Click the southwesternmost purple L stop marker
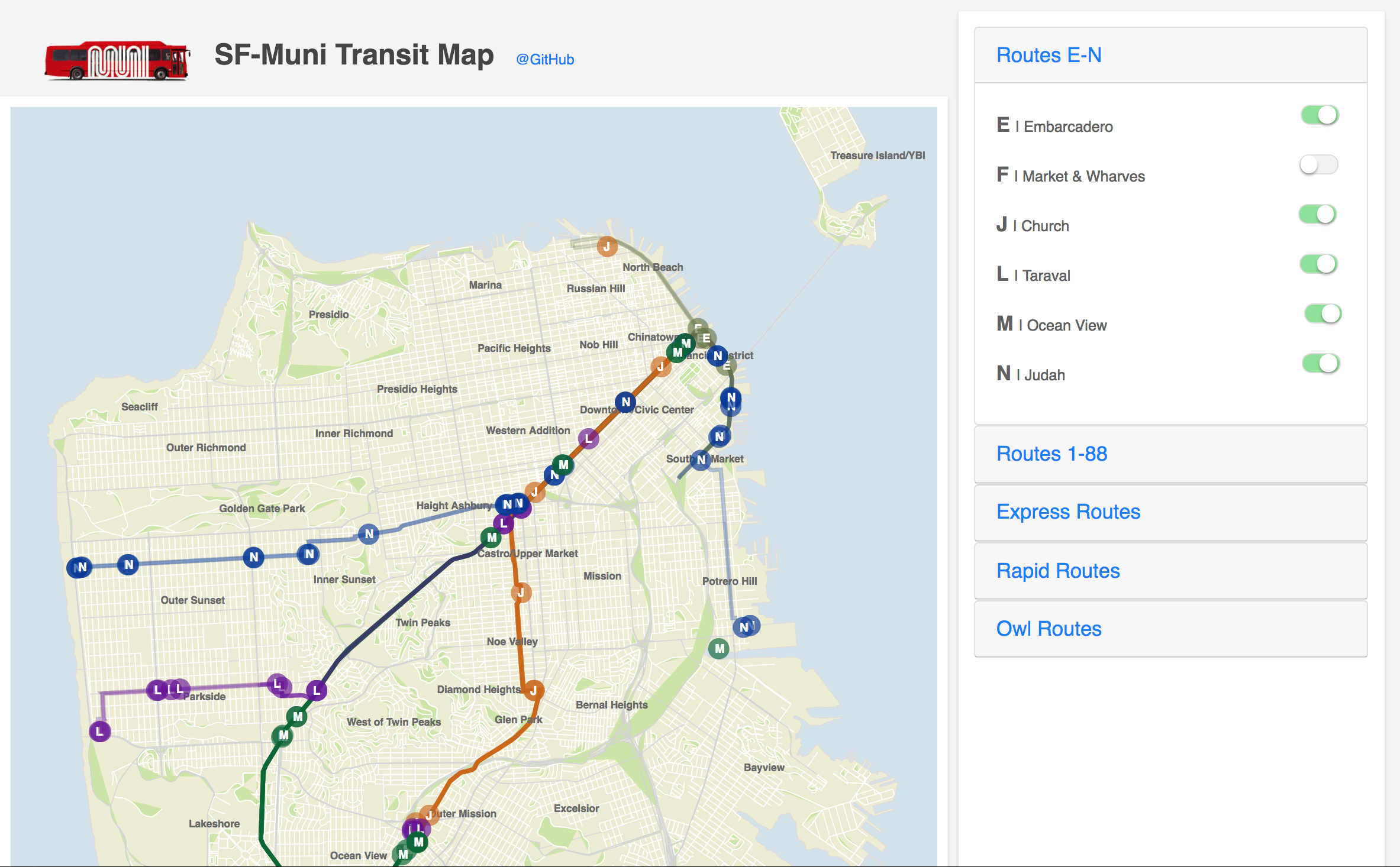Image resolution: width=1400 pixels, height=867 pixels. point(99,732)
